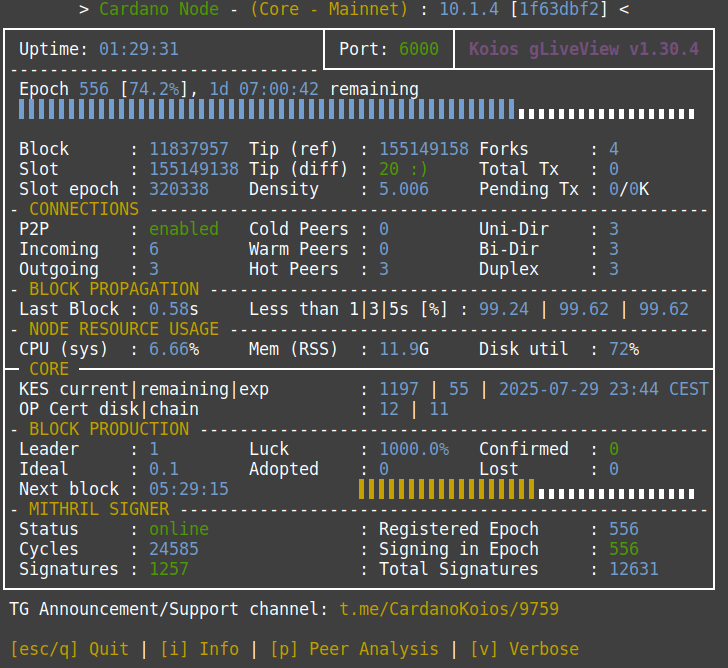
Task: Select the Cycles value 24585
Action: pyautogui.click(x=174, y=549)
